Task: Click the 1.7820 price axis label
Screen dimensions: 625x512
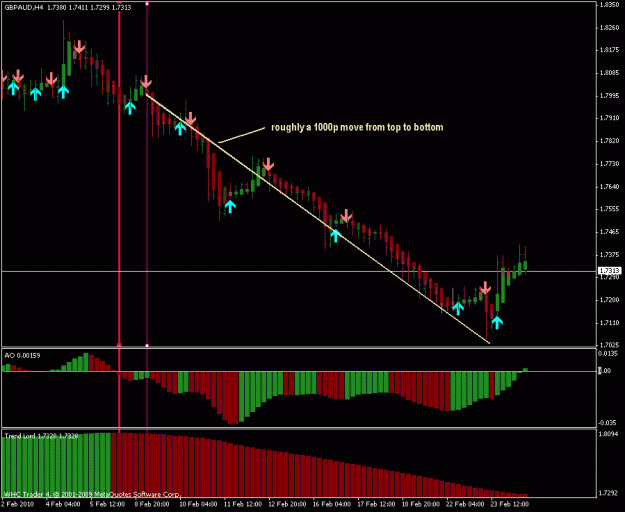Action: (x=610, y=141)
